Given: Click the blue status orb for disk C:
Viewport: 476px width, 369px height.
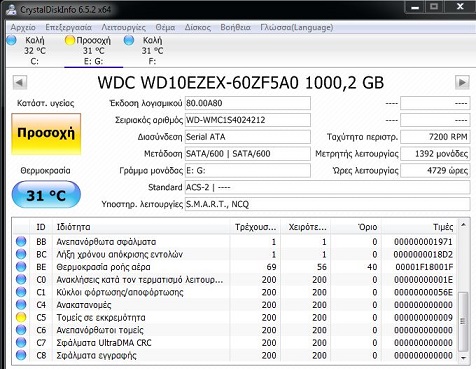Looking at the screenshot, I should click(x=12, y=40).
